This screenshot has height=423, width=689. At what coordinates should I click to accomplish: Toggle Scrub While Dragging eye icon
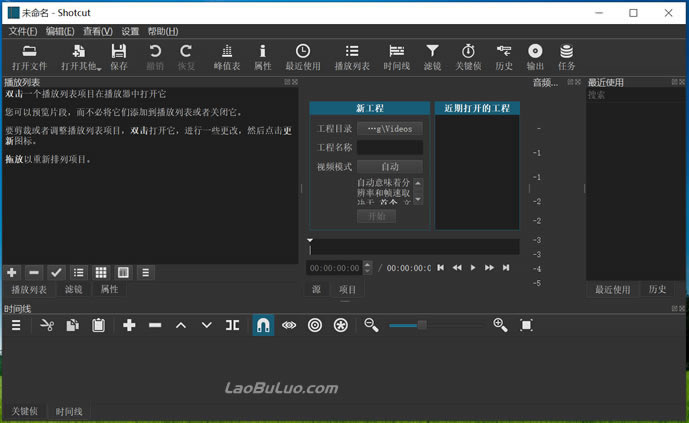click(x=289, y=325)
